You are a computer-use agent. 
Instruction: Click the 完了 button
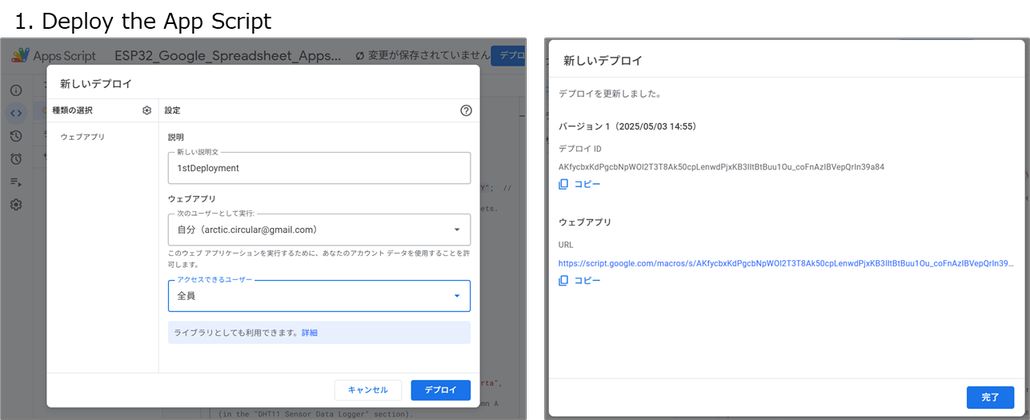coord(990,397)
